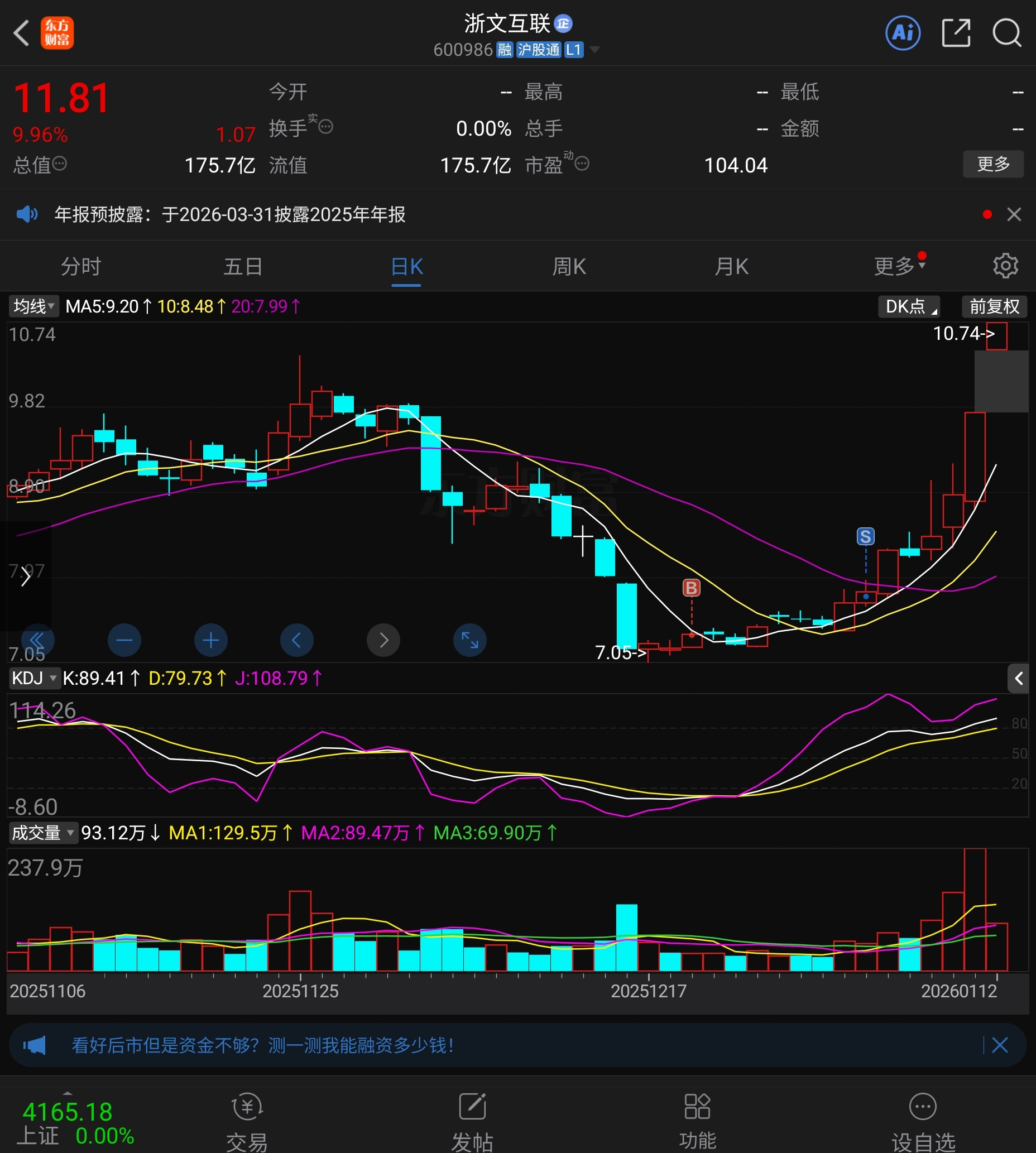Screen dimensions: 1036x1153
Task: Expand chart to fullscreen
Action: (469, 640)
